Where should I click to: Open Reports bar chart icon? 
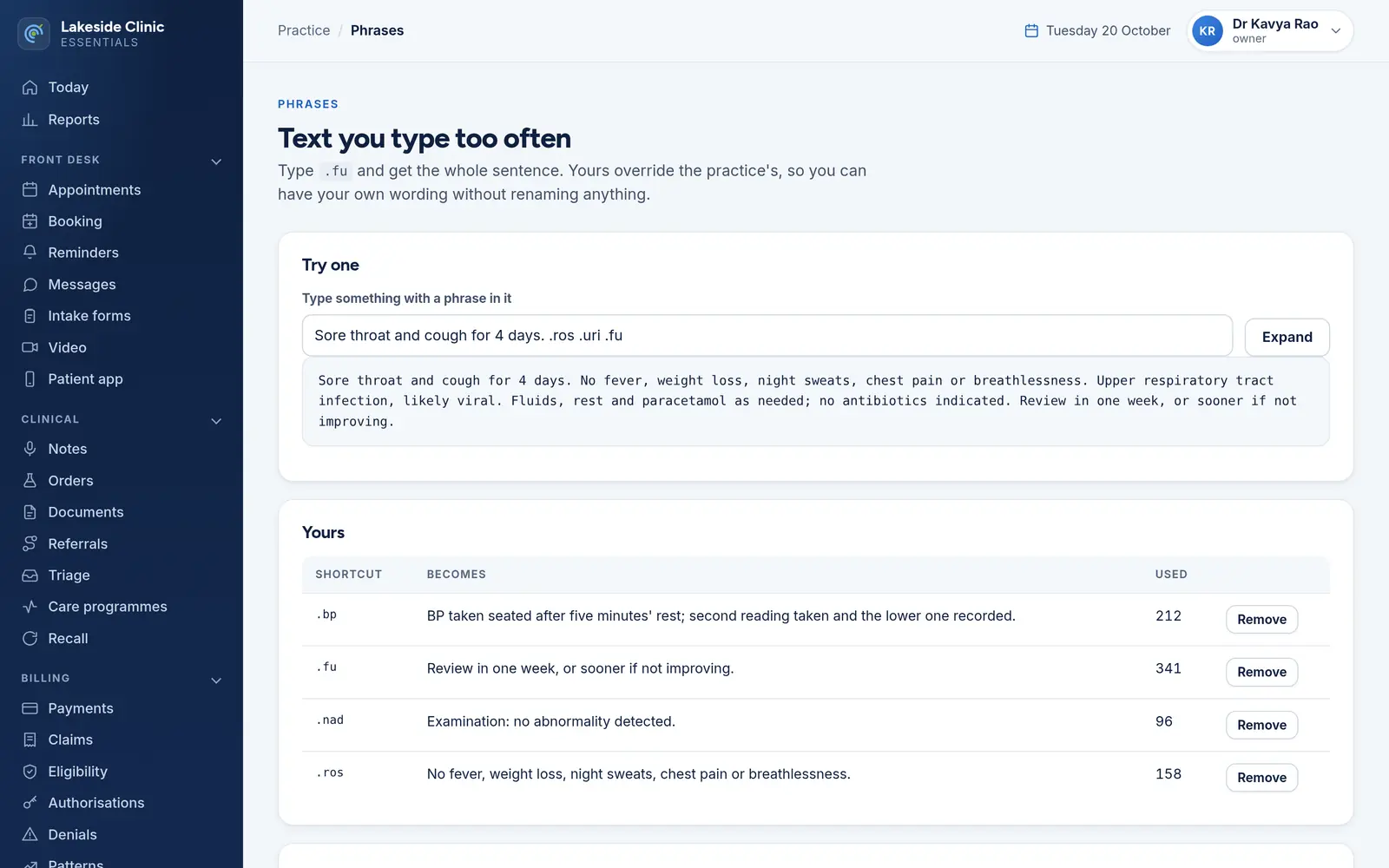pos(30,120)
